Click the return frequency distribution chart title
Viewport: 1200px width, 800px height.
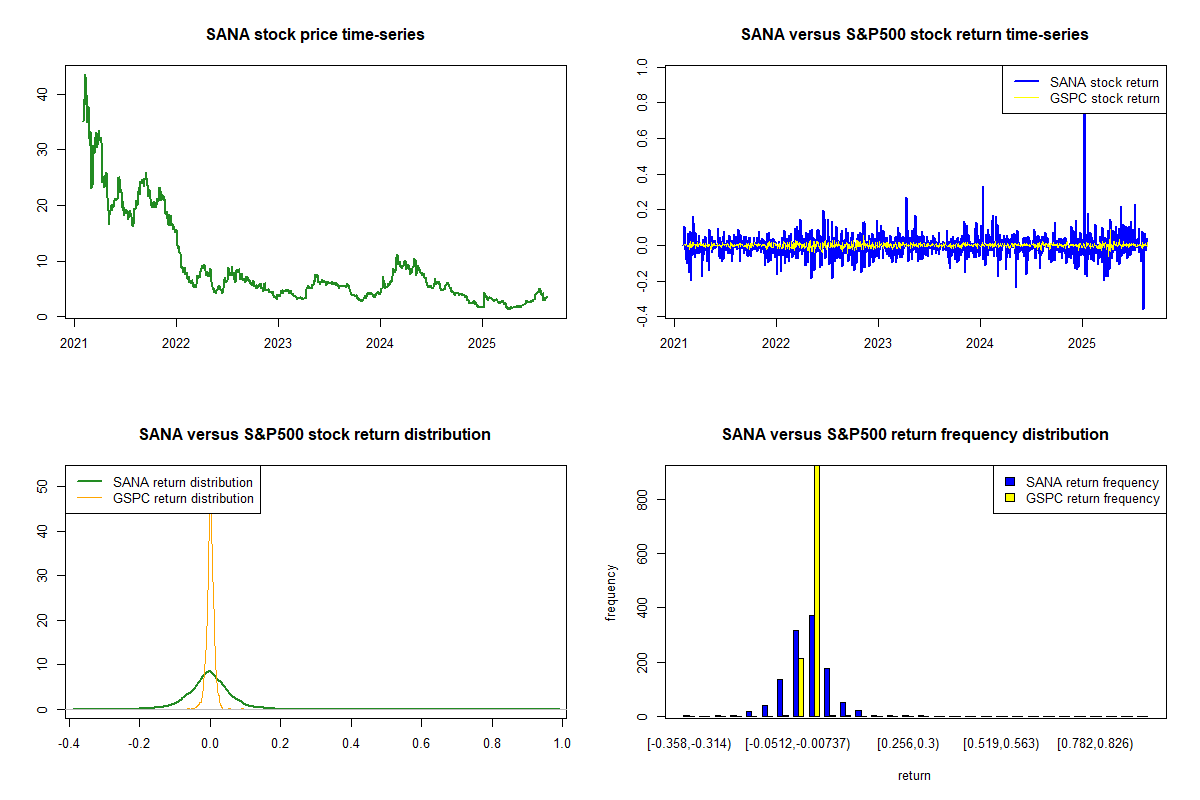pyautogui.click(x=914, y=435)
